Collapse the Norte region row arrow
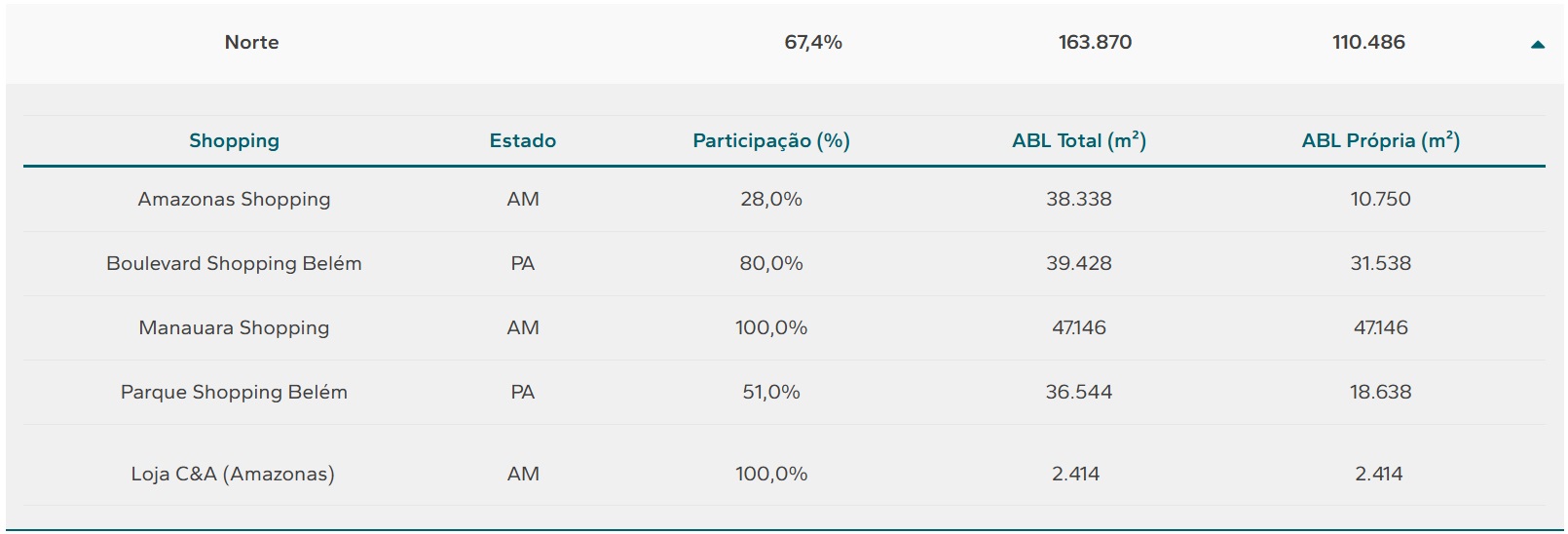1568x534 pixels. [1538, 44]
